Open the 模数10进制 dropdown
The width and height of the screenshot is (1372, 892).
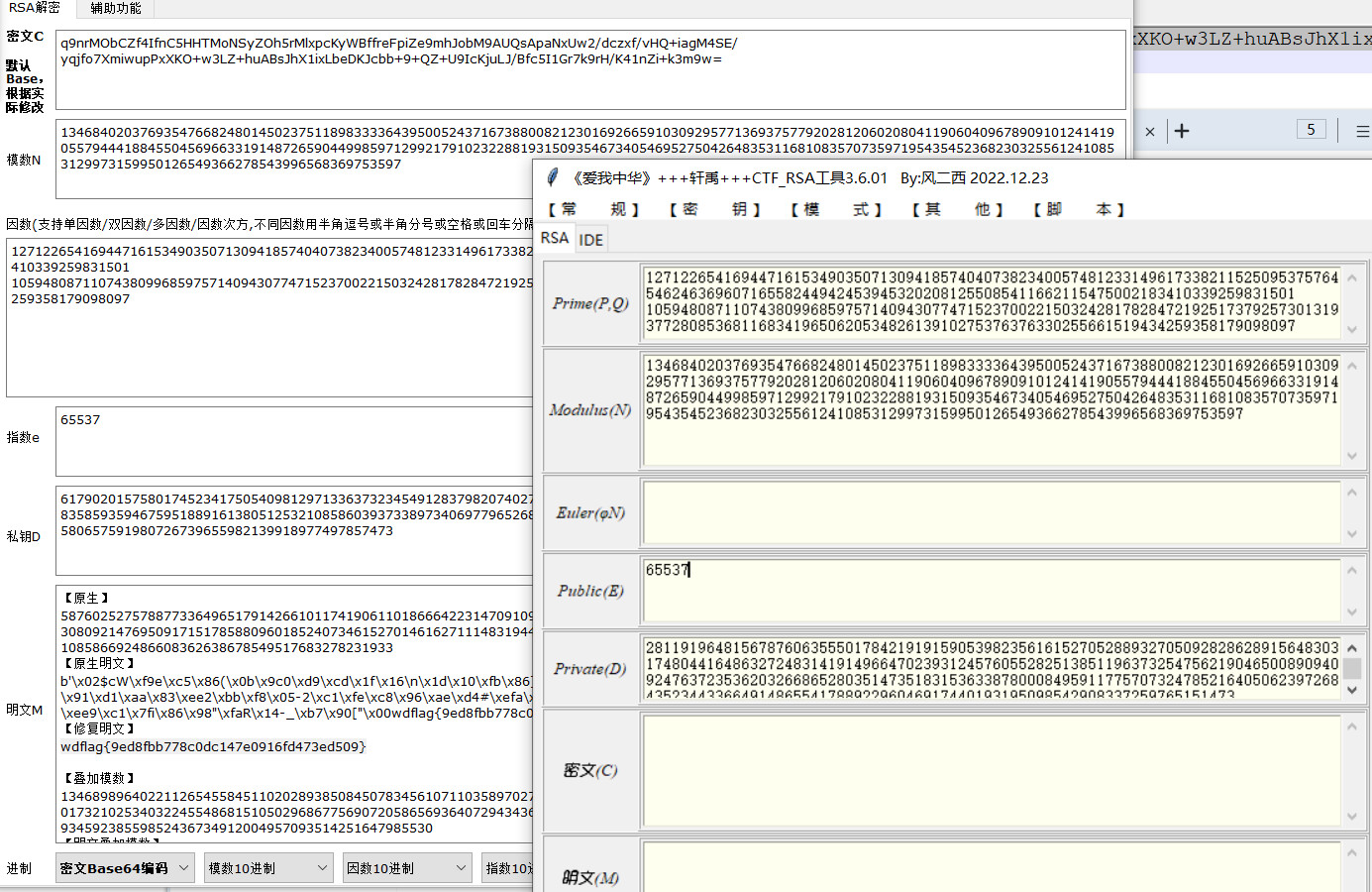point(268,868)
